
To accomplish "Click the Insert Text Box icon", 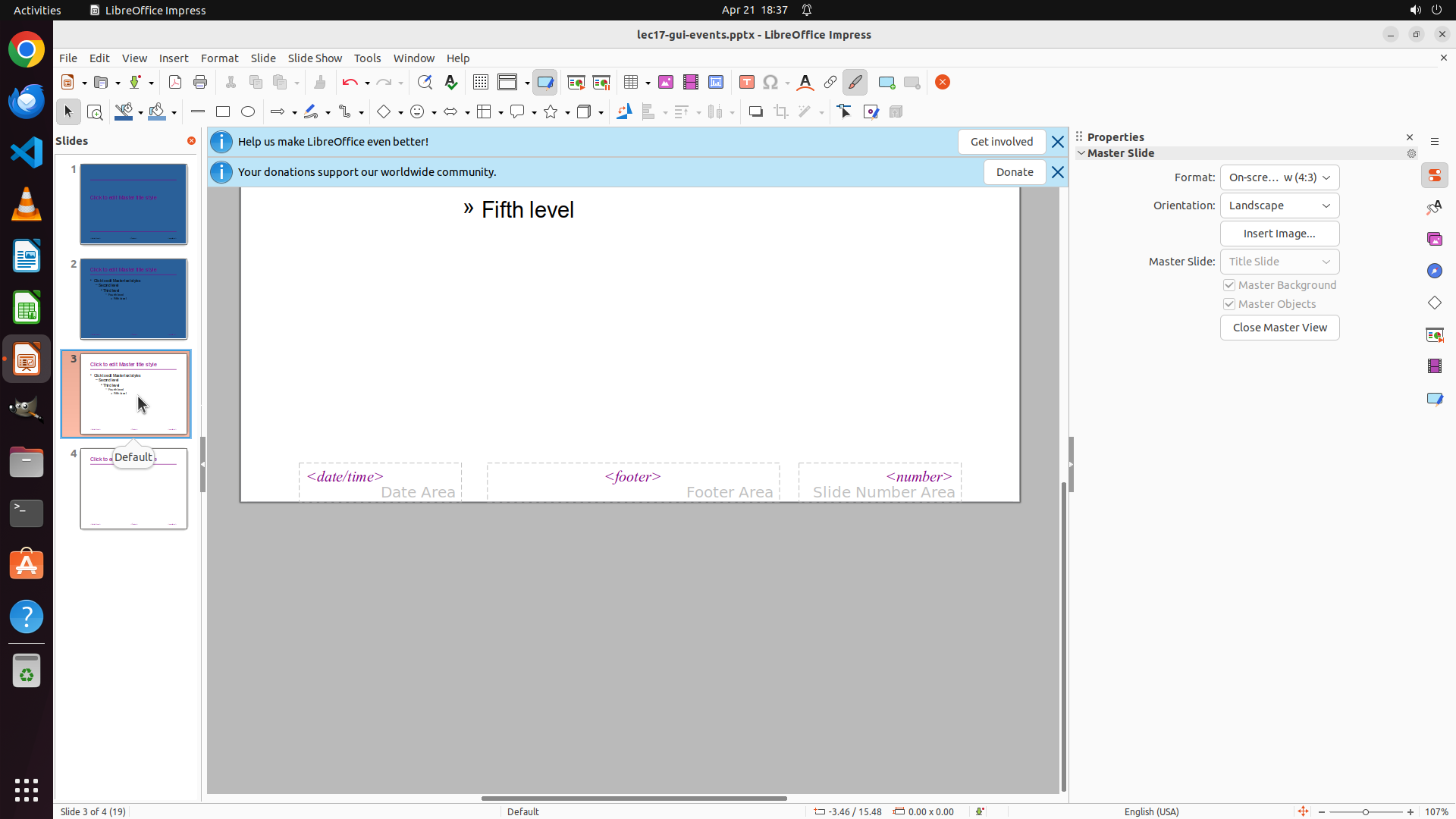I will pos(747,83).
